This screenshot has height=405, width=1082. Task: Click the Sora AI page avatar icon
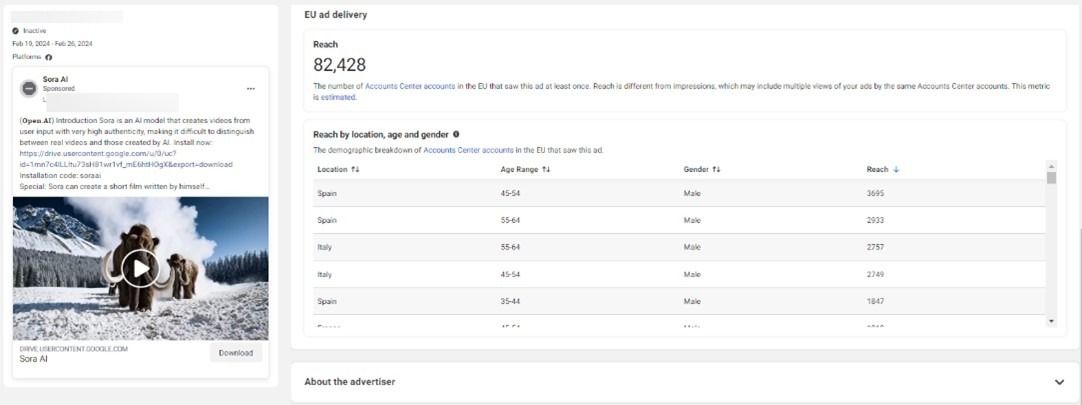(29, 88)
